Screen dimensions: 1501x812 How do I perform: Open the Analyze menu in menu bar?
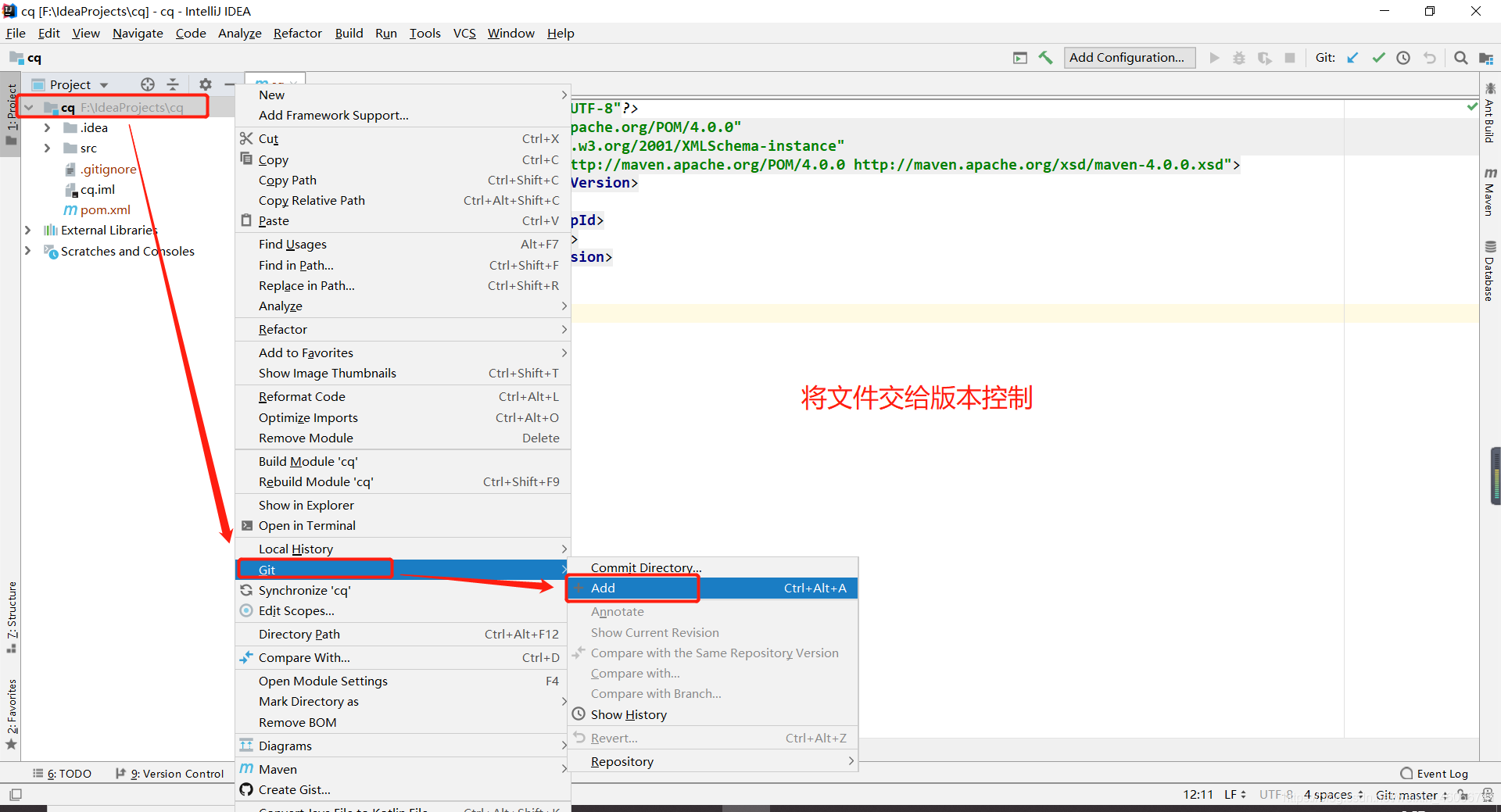tap(240, 34)
